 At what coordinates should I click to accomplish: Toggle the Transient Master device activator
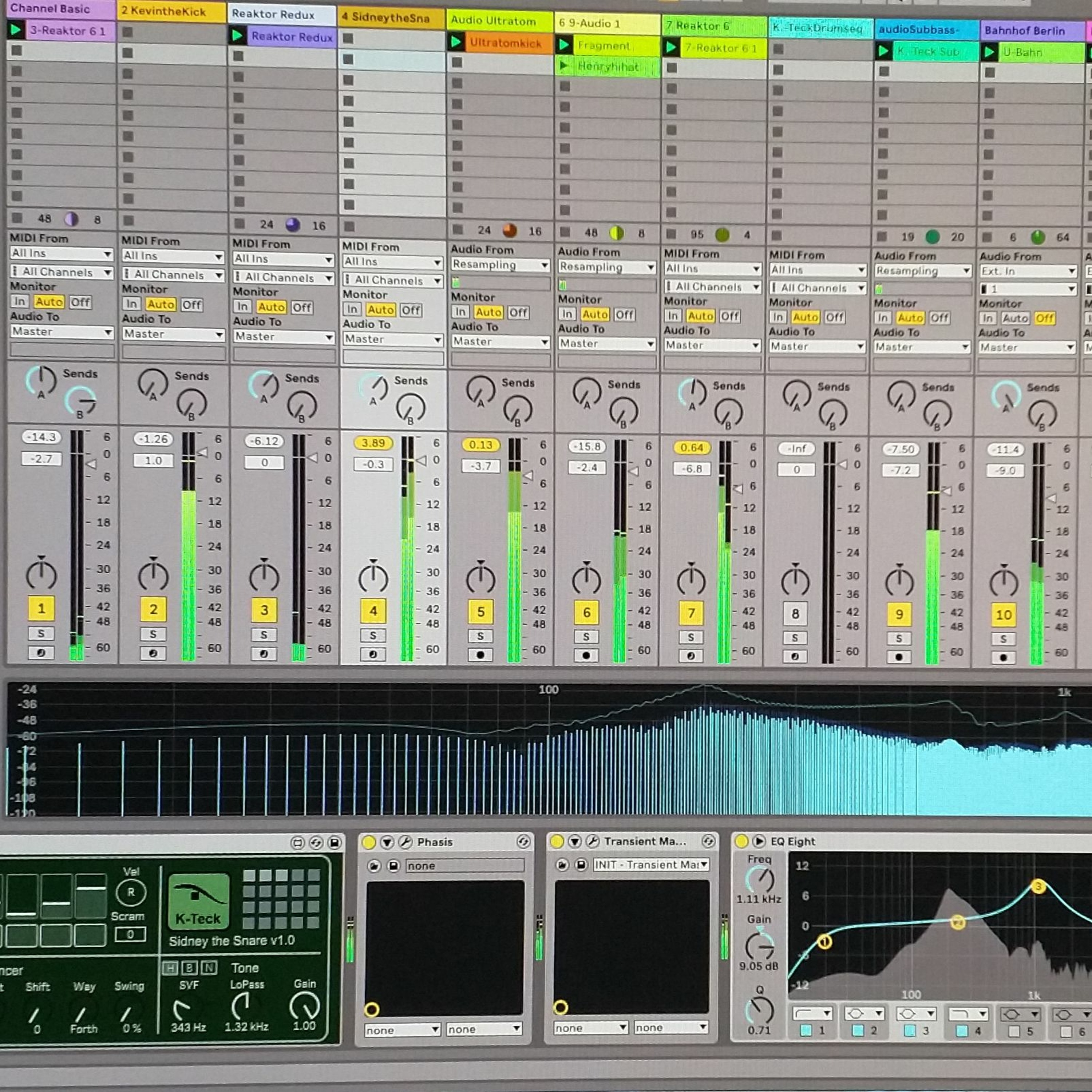point(557,842)
